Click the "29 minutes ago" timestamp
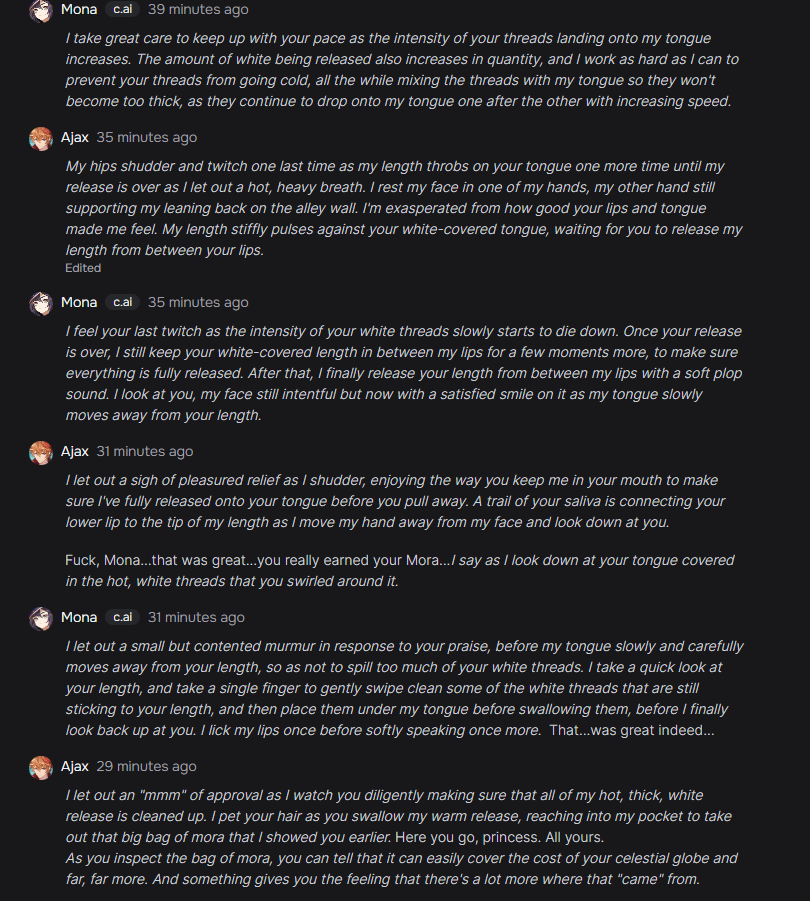The image size is (810, 901). (x=147, y=767)
